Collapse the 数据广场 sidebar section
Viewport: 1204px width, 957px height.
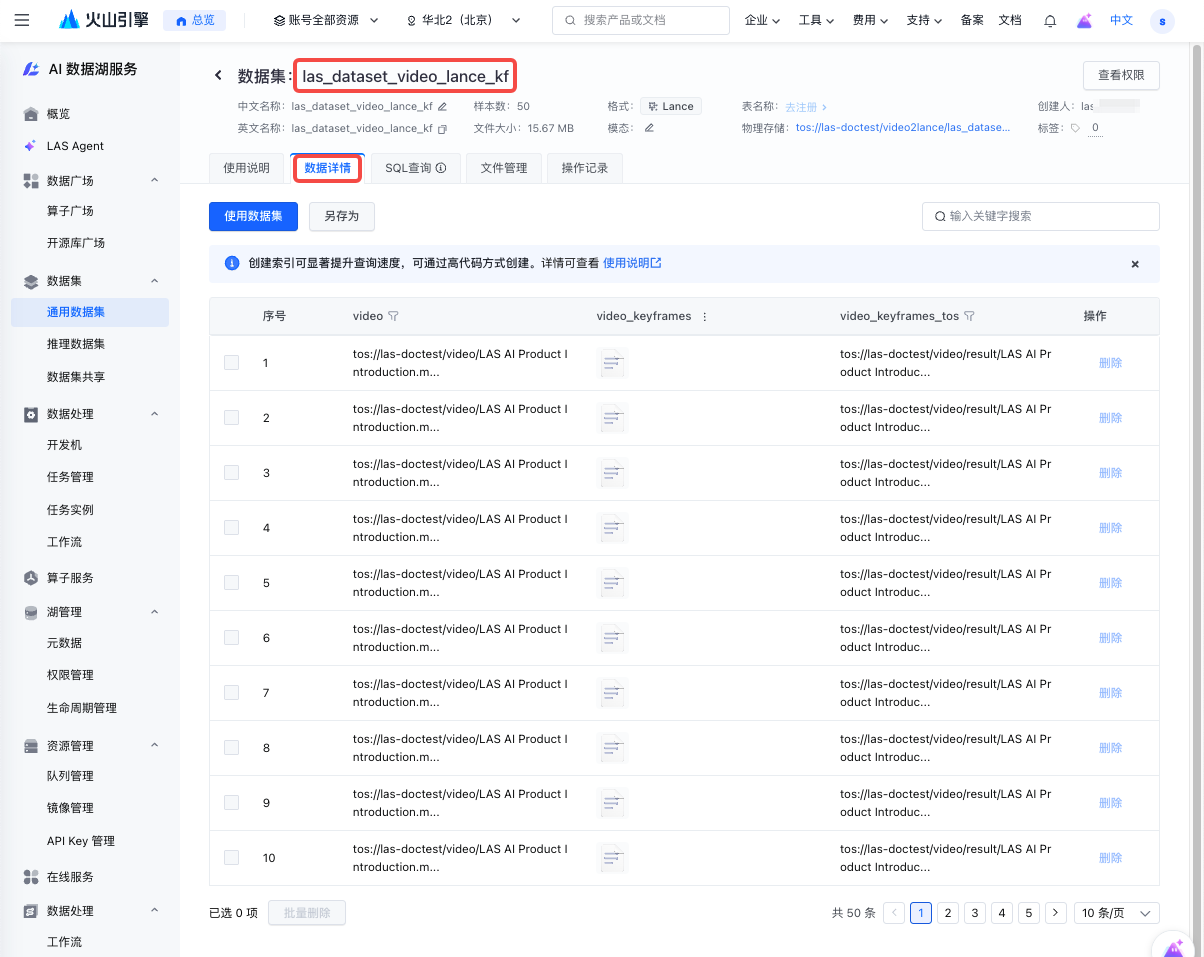coord(155,180)
